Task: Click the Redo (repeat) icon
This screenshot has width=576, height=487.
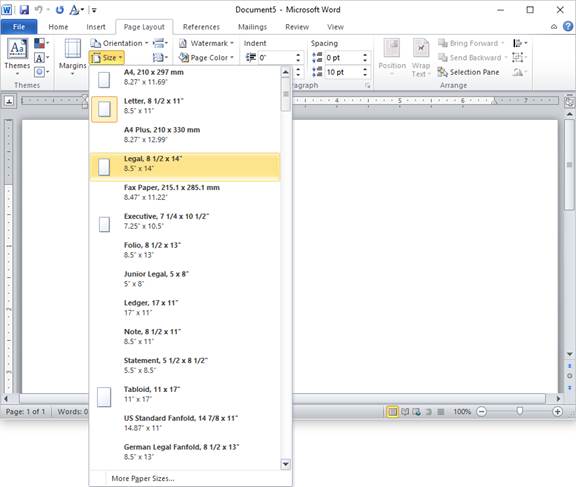Action: click(60, 10)
